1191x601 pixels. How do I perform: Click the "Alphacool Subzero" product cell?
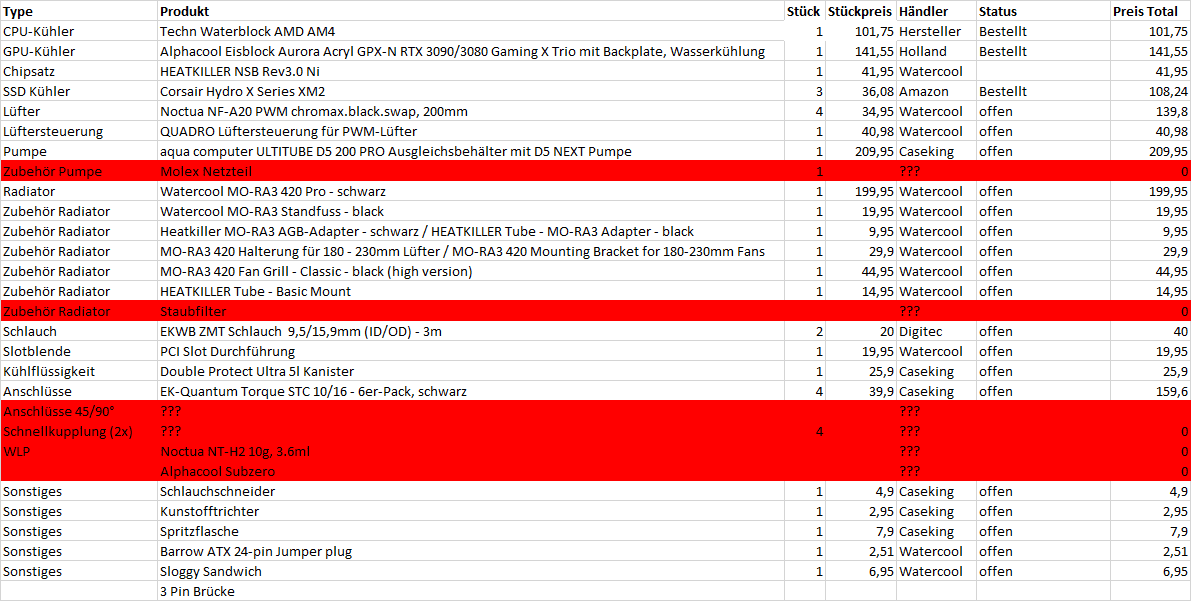[x=471, y=472]
